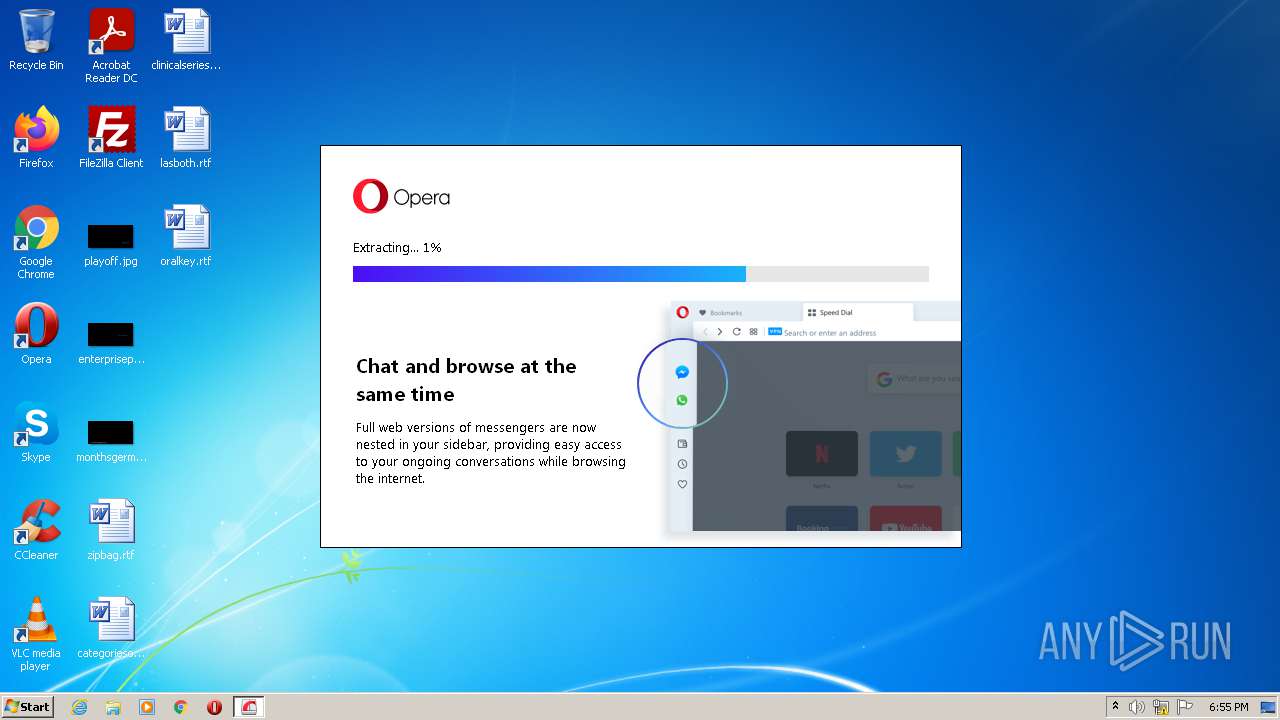Open the clinicalseries document icon

[x=186, y=40]
